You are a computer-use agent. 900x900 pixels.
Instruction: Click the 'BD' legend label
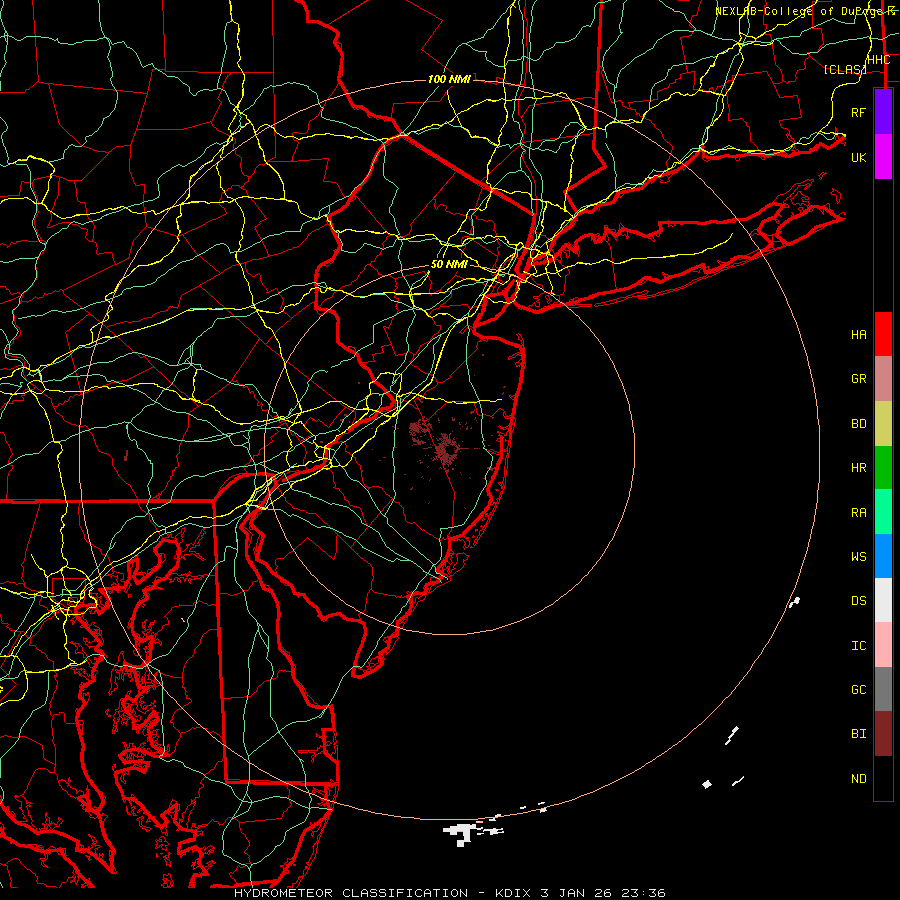point(858,424)
